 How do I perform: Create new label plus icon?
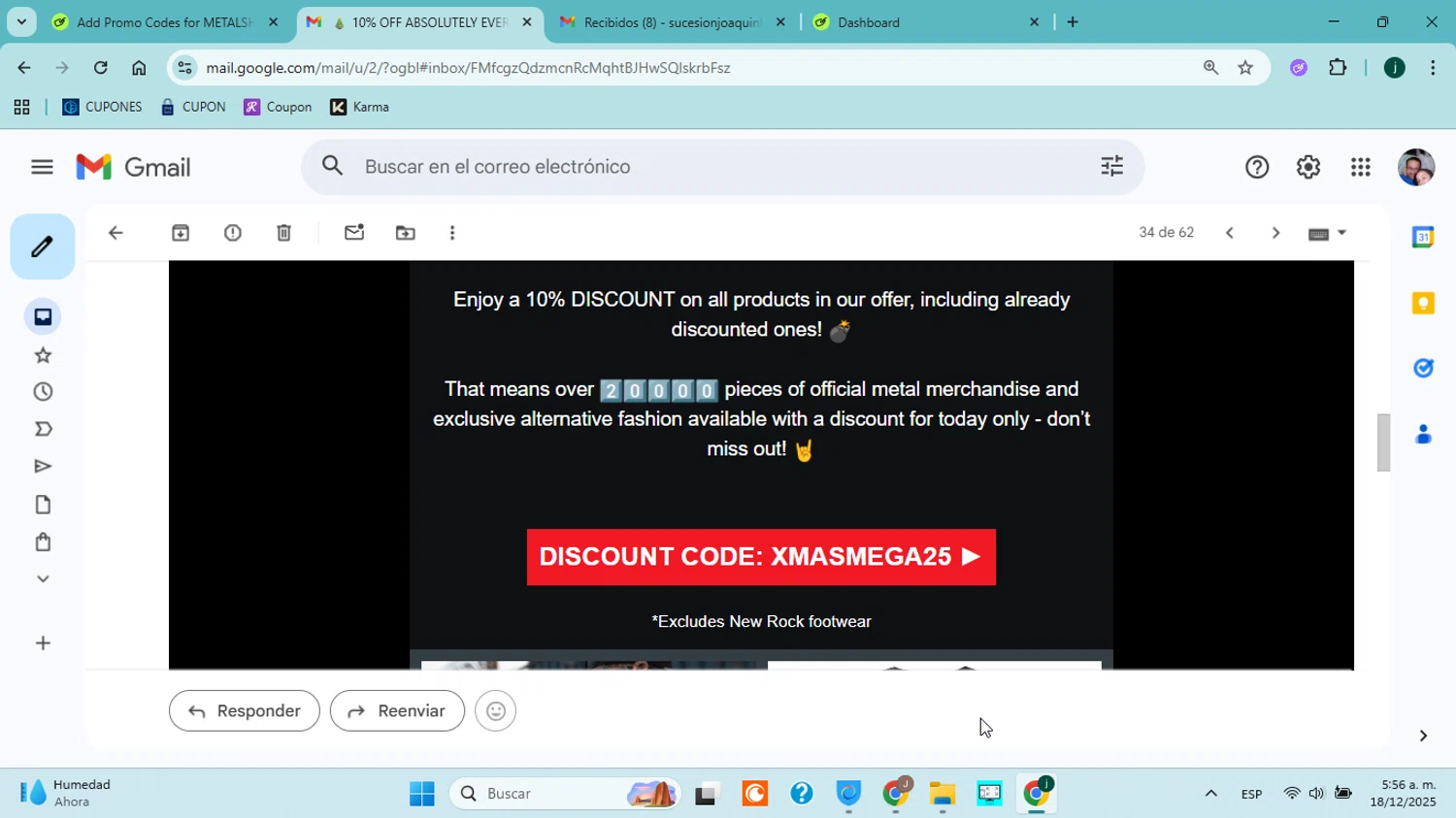[x=43, y=643]
